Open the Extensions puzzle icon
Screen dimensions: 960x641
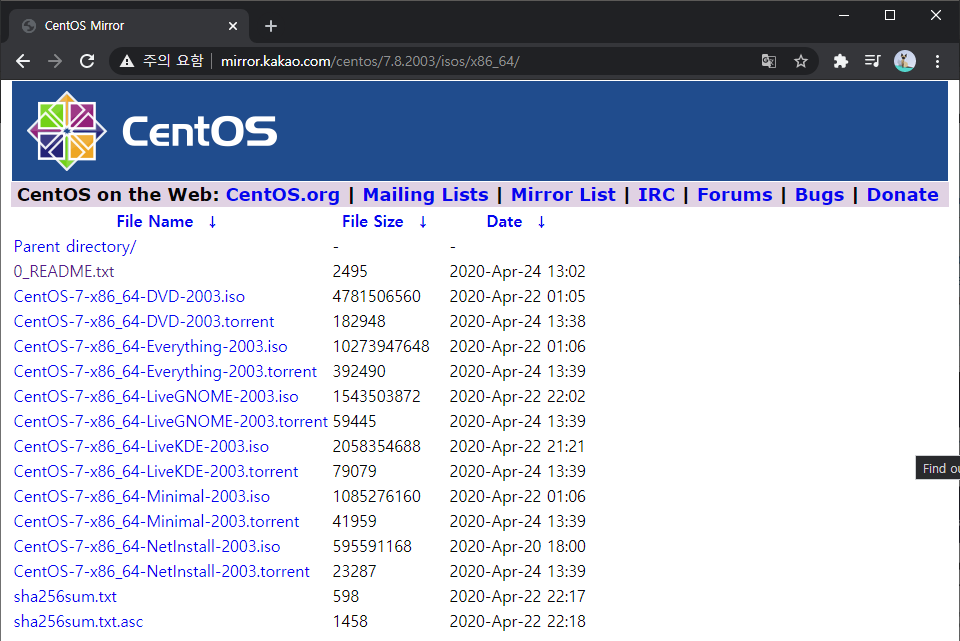pos(841,61)
